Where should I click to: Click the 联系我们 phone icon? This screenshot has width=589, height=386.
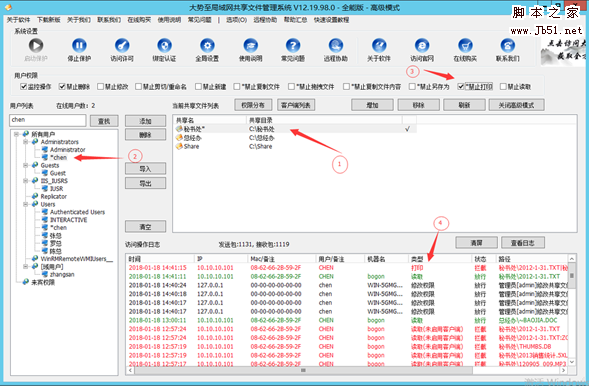coord(507,45)
